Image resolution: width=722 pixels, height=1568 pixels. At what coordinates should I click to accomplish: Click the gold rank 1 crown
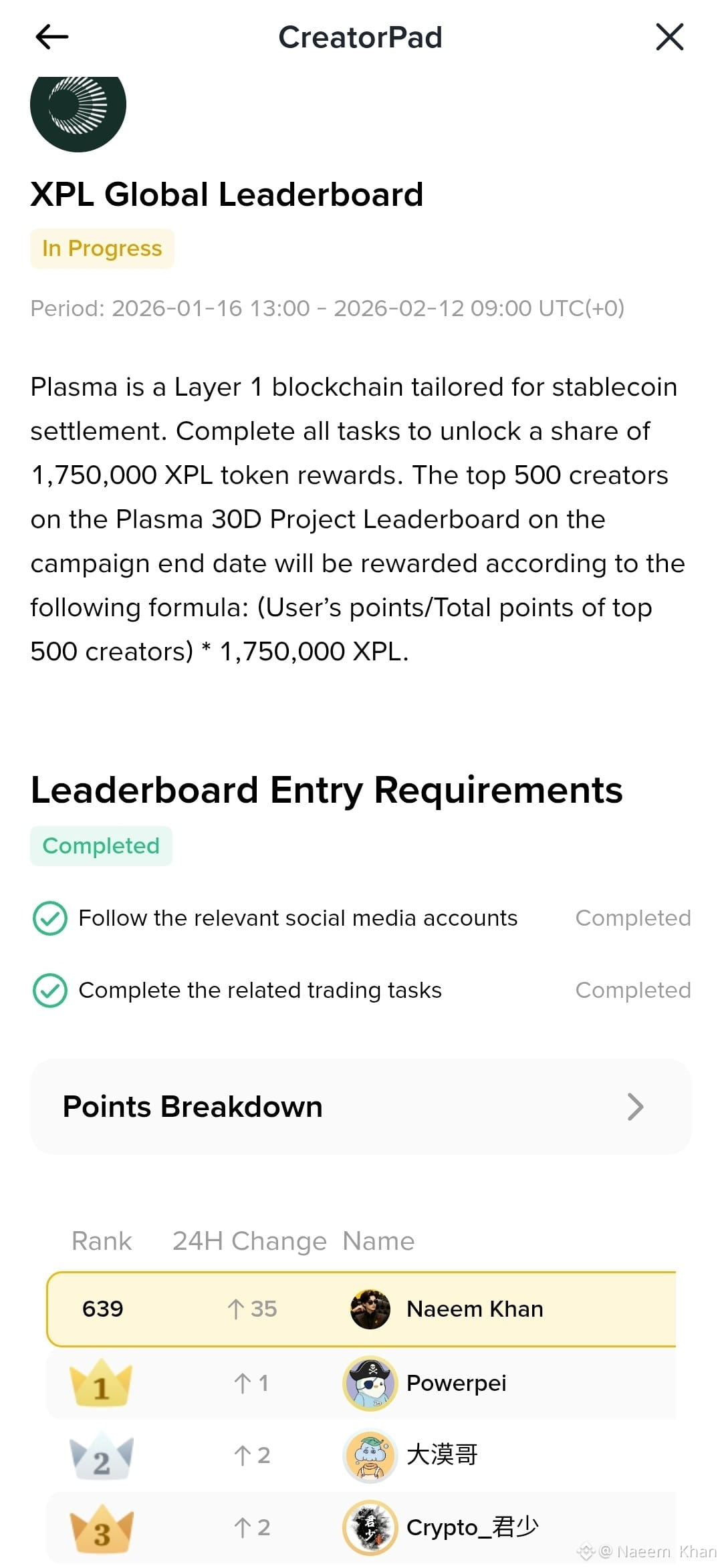[x=101, y=1382]
